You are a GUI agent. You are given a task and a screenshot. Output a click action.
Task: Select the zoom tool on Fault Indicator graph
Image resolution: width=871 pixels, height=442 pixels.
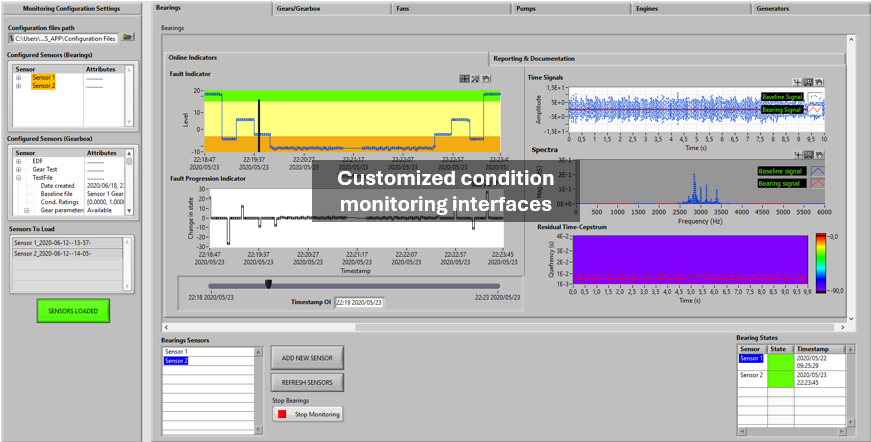click(476, 78)
